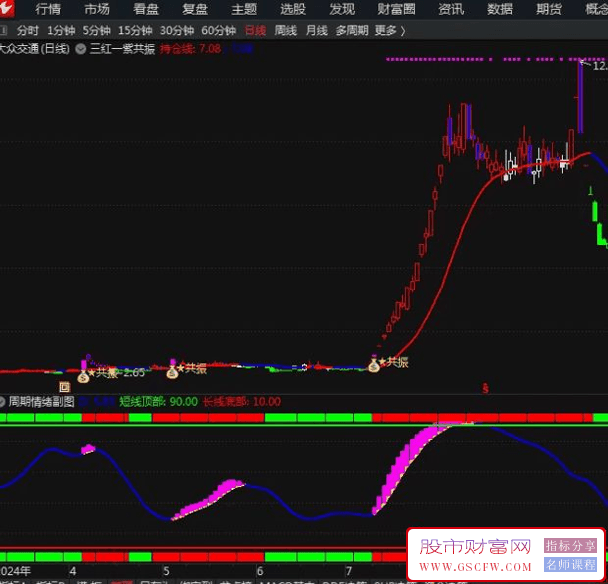Click the green 1 marker above green candles

coord(591,191)
